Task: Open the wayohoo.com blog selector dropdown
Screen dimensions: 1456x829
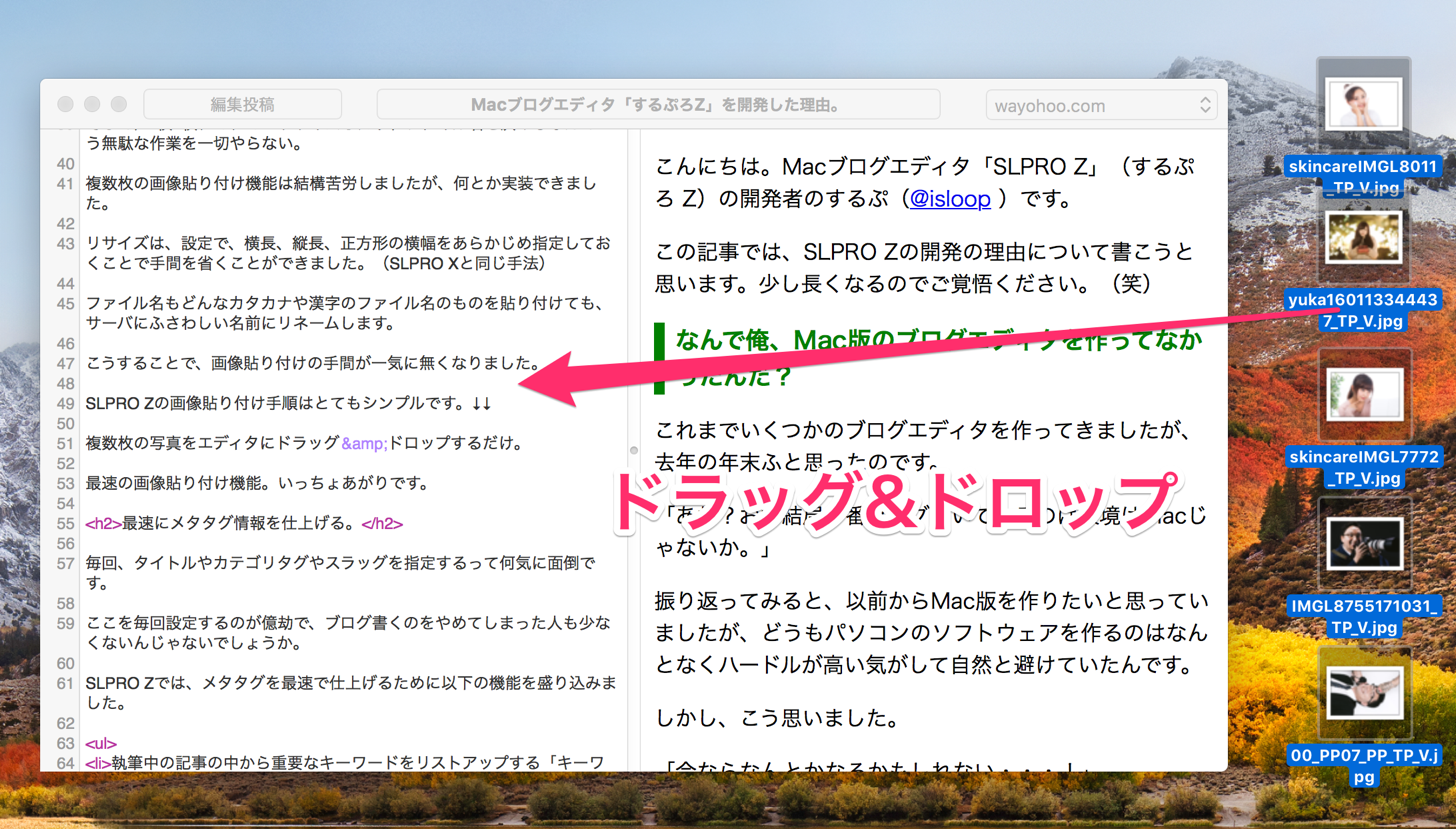Action: point(1101,104)
